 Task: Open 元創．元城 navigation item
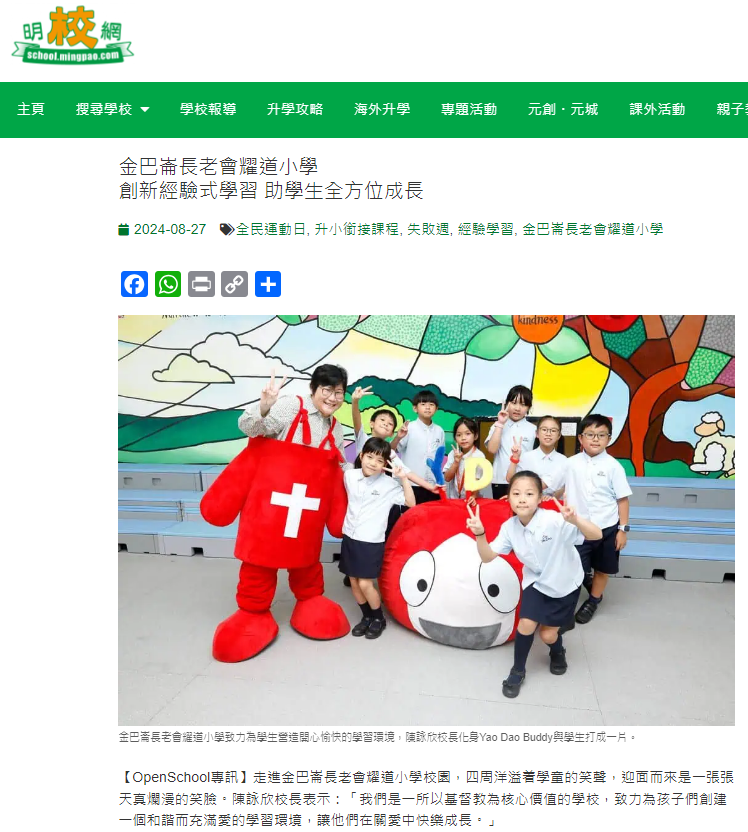563,109
